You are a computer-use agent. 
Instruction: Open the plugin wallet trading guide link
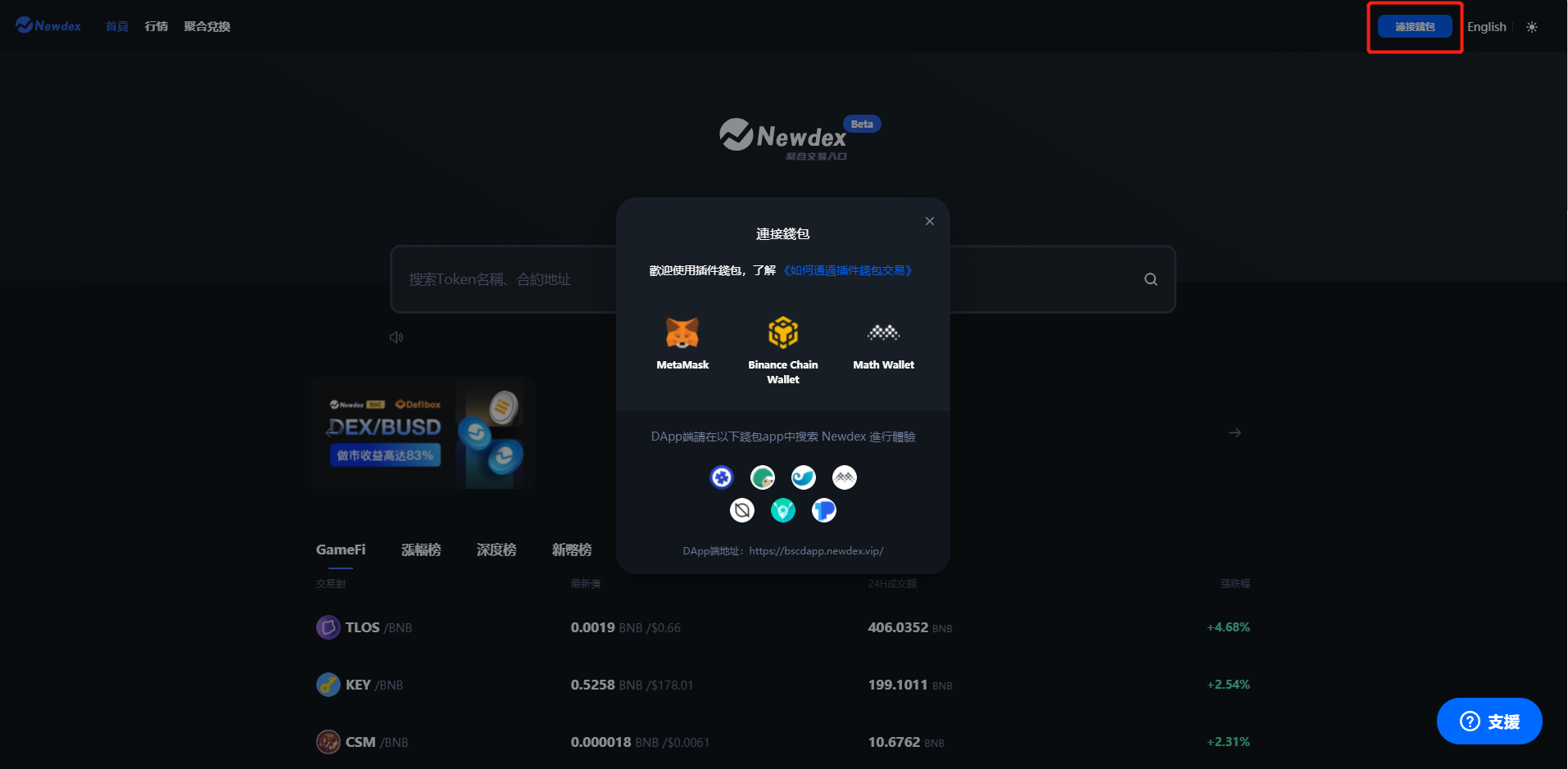(x=848, y=270)
